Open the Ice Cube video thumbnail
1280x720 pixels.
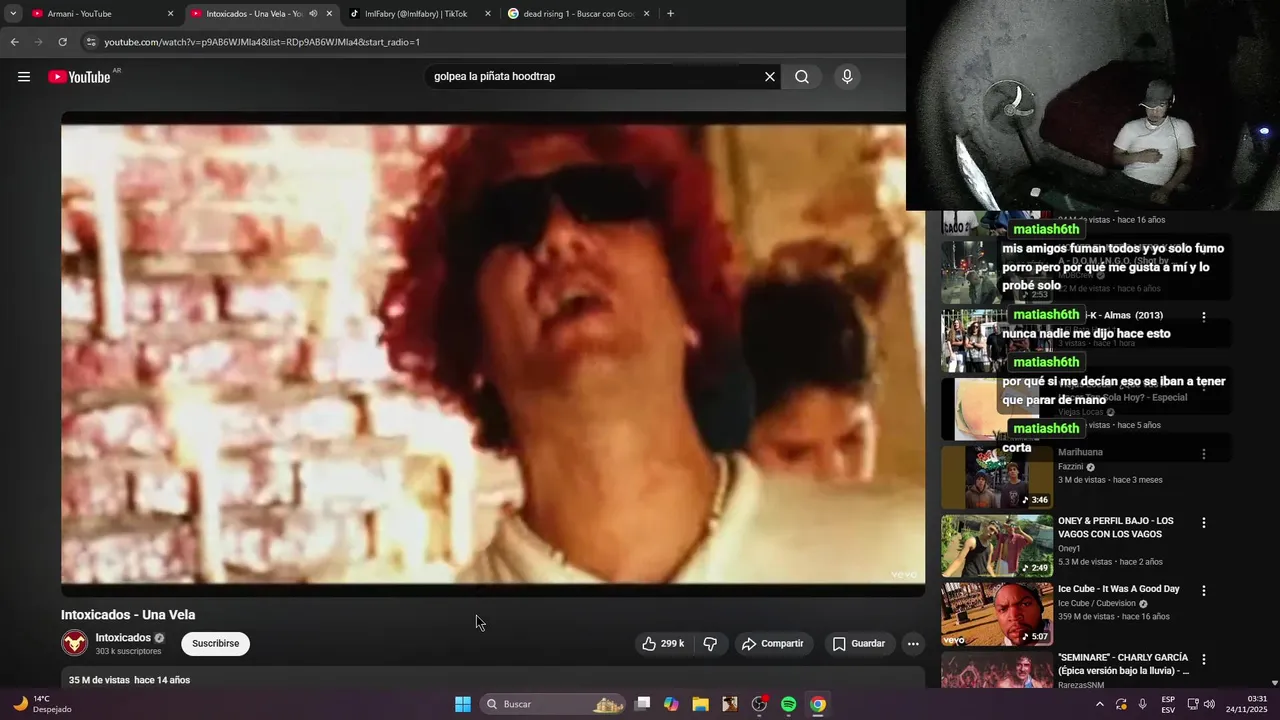997,614
